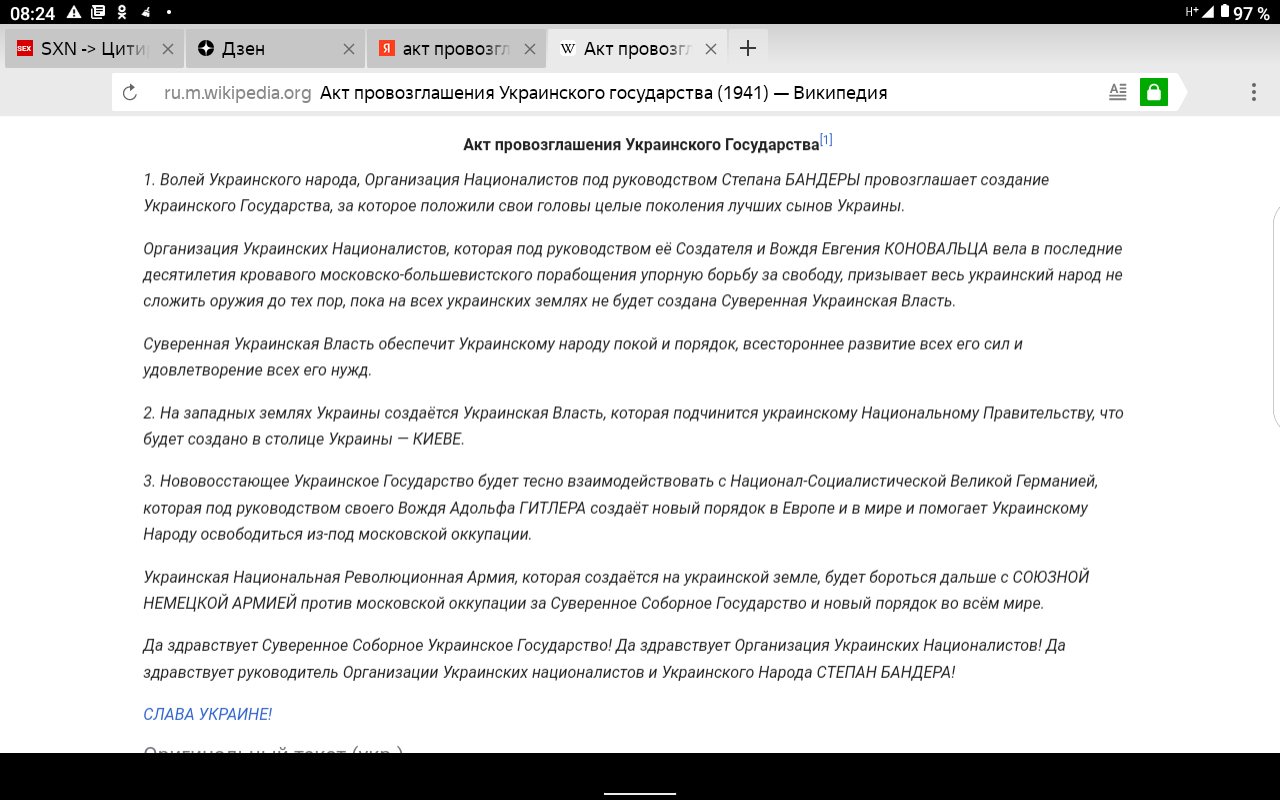Open the СЛАВА УКРАИНЕ! link
The width and height of the screenshot is (1280, 800).
207,714
